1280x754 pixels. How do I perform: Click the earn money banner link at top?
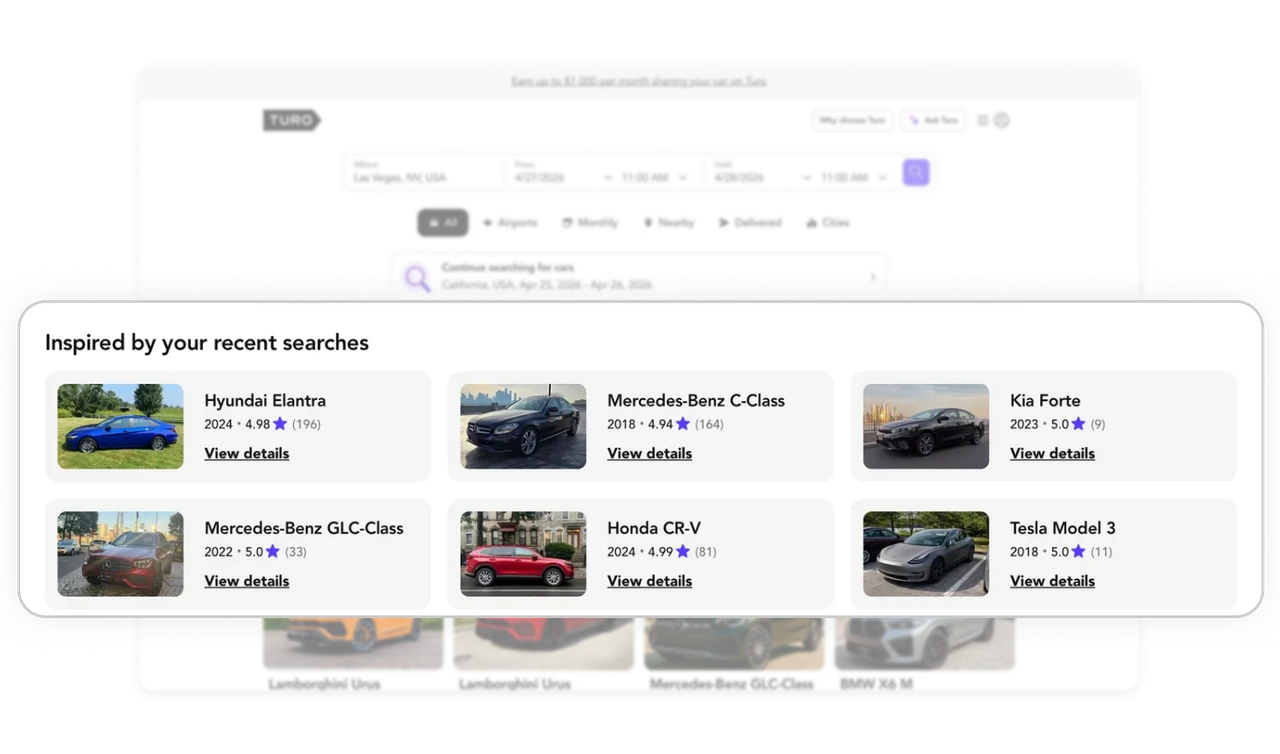pos(639,81)
